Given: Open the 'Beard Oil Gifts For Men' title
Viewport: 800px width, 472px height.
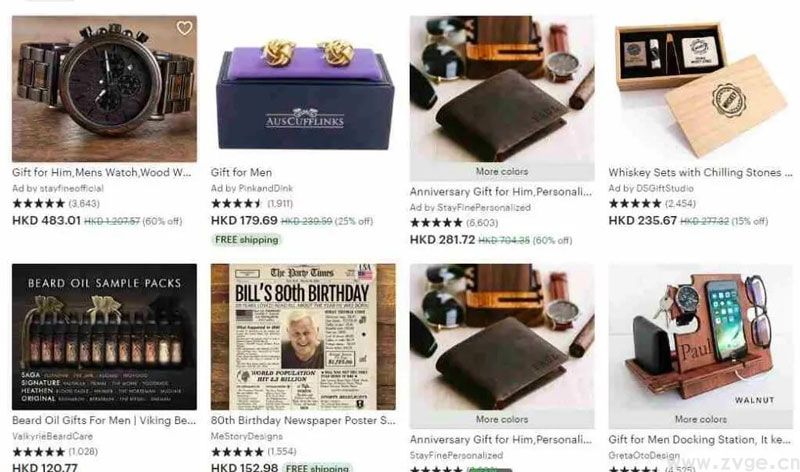Looking at the screenshot, I should pyautogui.click(x=104, y=420).
